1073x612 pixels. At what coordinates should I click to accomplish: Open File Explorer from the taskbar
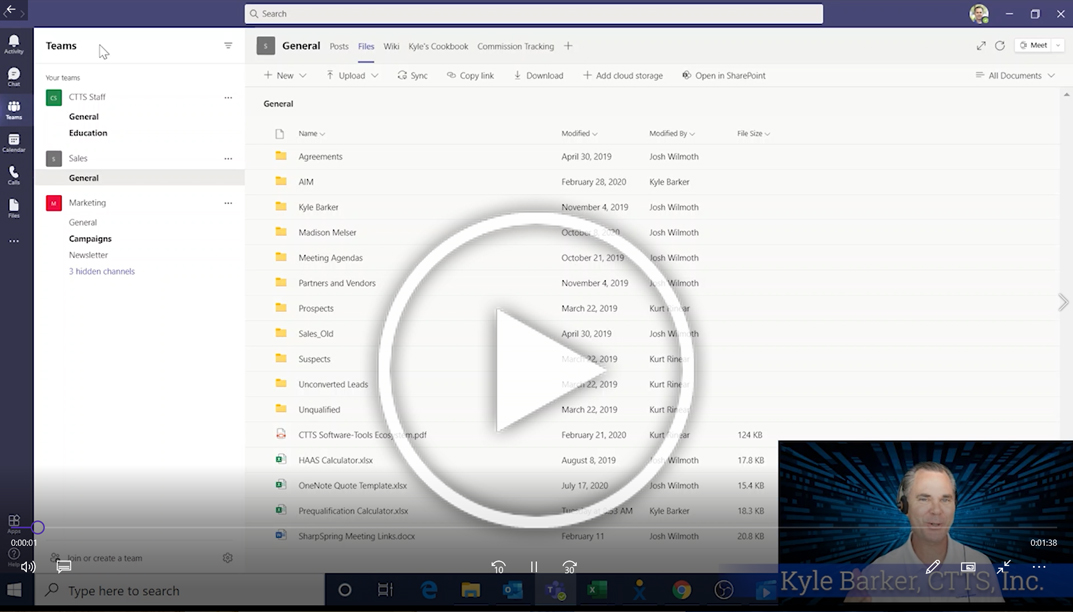click(471, 590)
